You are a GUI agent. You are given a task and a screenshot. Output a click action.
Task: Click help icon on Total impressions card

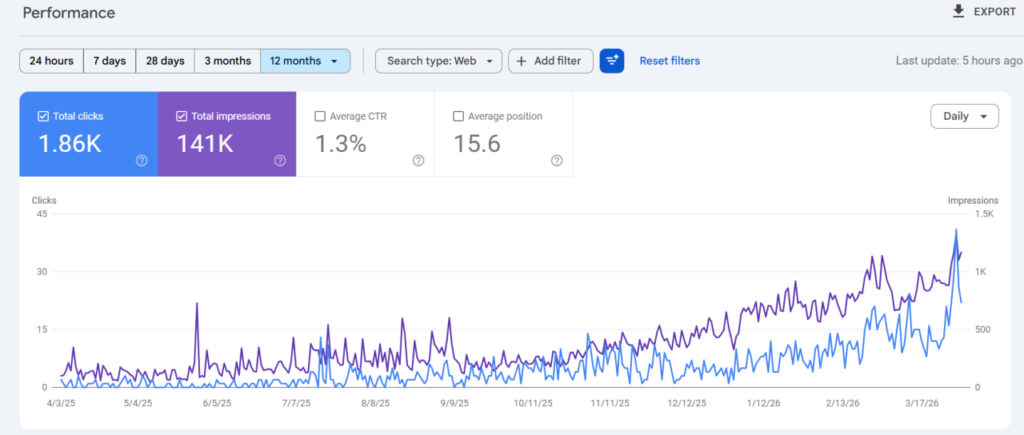280,161
